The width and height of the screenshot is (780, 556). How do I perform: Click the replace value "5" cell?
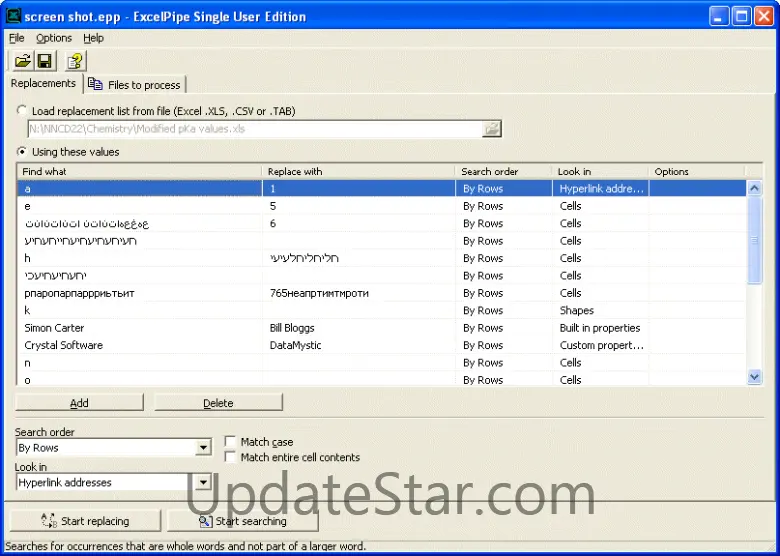359,206
